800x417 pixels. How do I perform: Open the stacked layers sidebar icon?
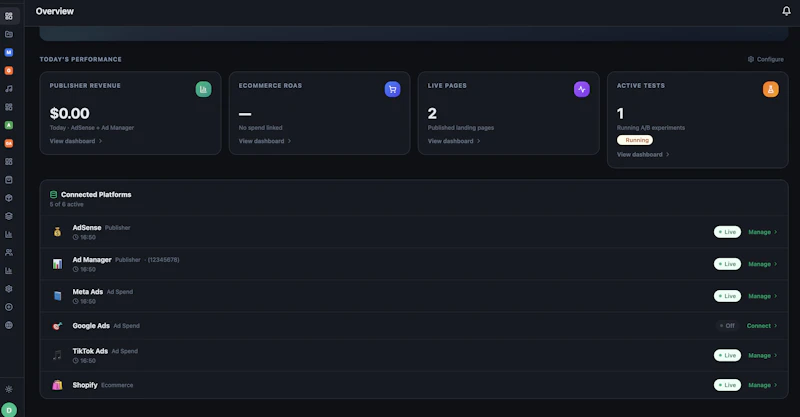pyautogui.click(x=9, y=216)
